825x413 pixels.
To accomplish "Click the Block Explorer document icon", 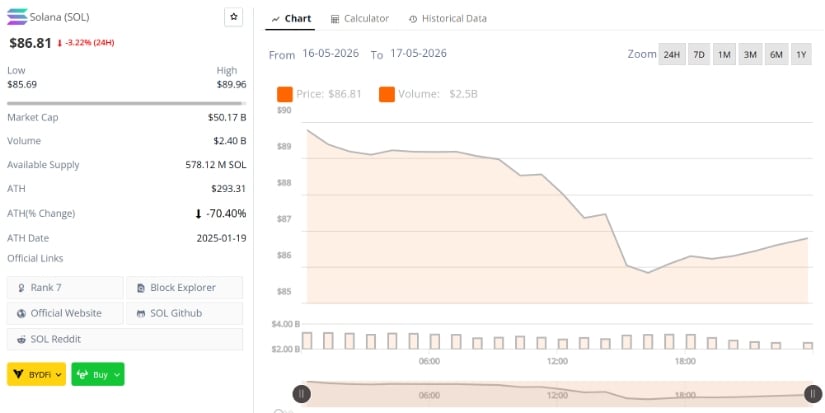I will pyautogui.click(x=140, y=288).
